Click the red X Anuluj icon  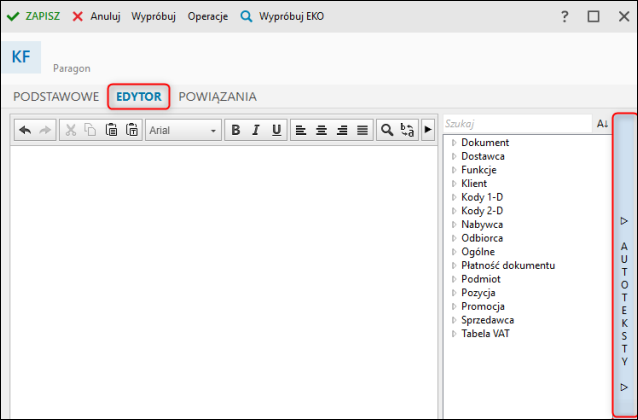click(x=77, y=17)
